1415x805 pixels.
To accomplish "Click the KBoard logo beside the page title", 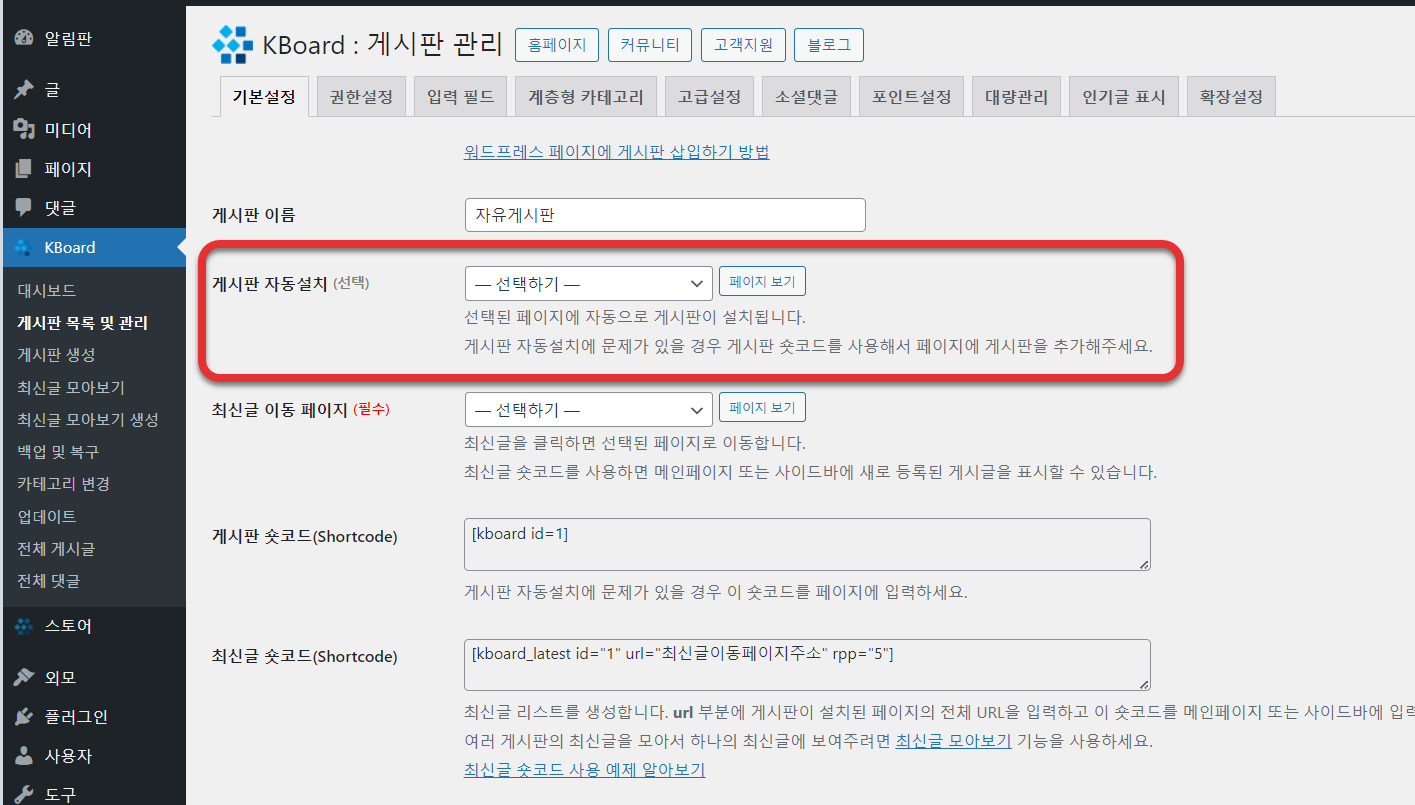I will point(233,44).
